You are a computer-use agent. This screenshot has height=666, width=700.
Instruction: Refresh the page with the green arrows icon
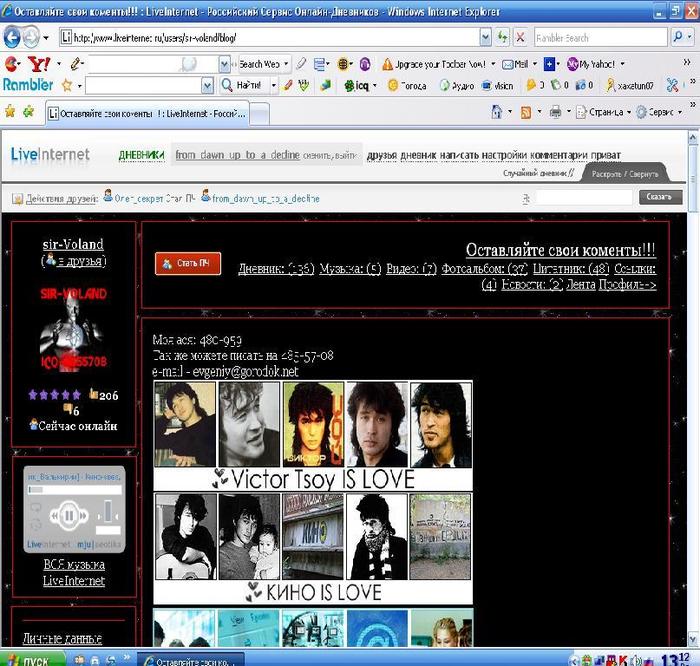[x=503, y=37]
